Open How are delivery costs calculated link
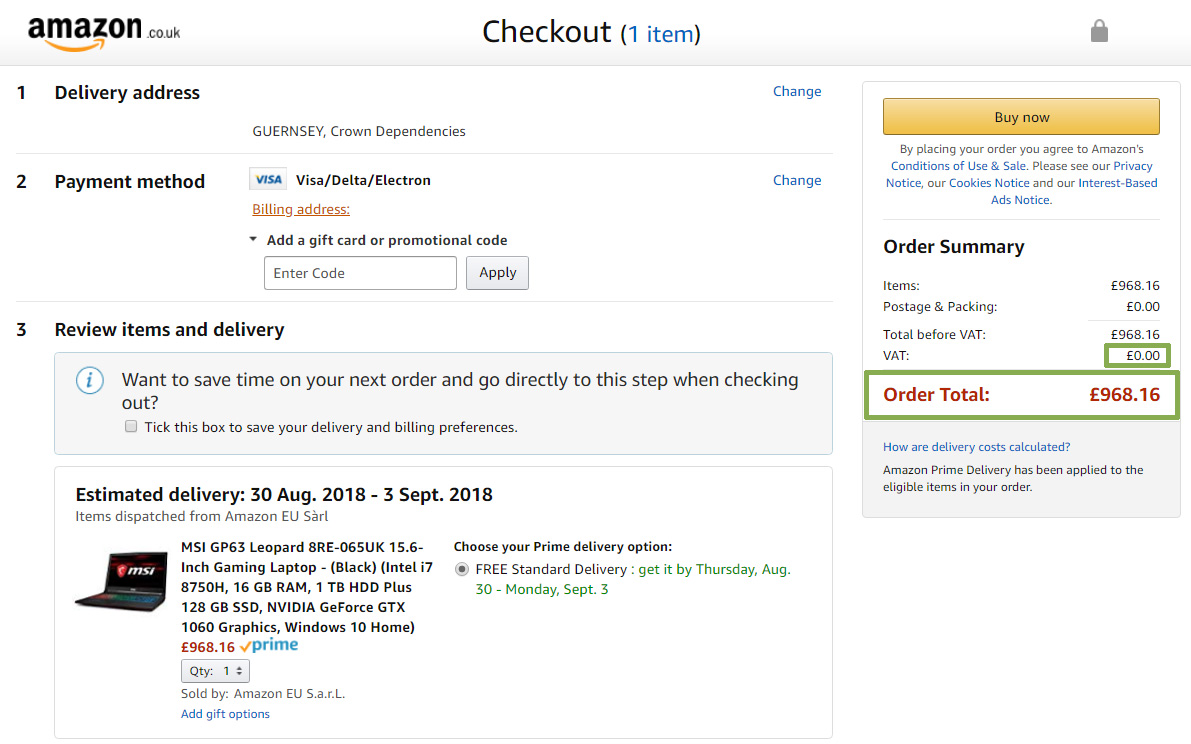The image size is (1191, 744). click(976, 447)
